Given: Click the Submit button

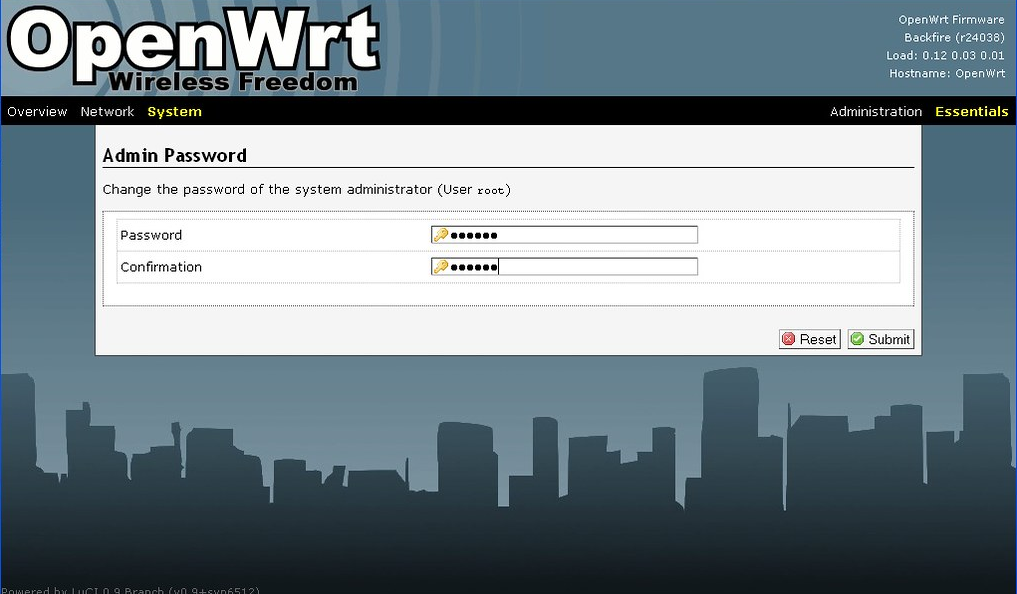Looking at the screenshot, I should point(881,339).
